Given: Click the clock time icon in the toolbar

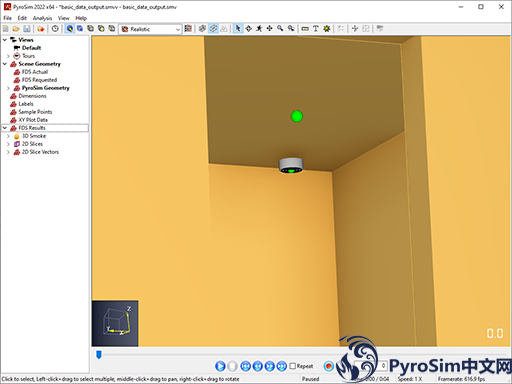Looking at the screenshot, I should pos(55,29).
